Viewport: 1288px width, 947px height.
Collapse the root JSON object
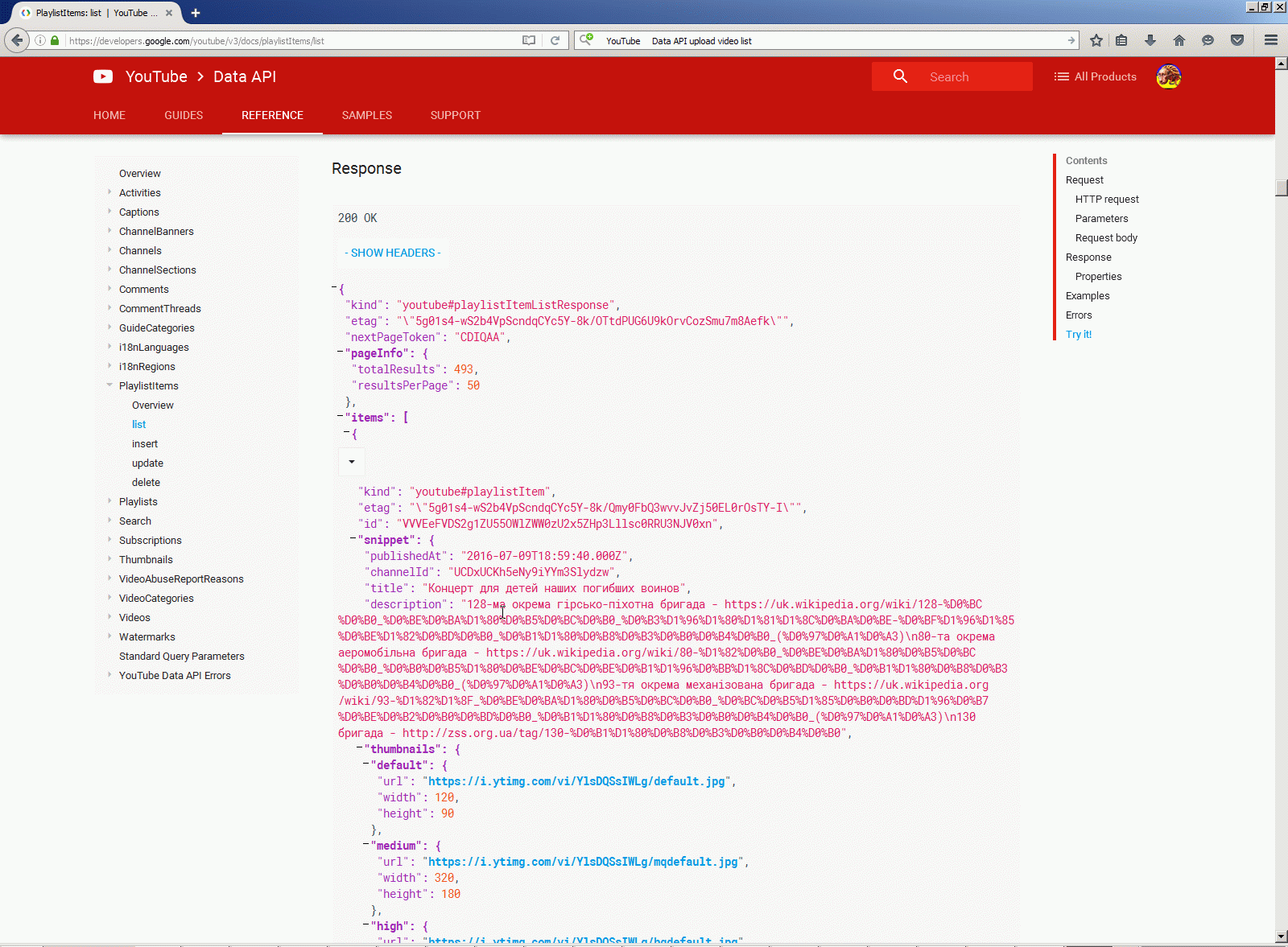tap(334, 287)
